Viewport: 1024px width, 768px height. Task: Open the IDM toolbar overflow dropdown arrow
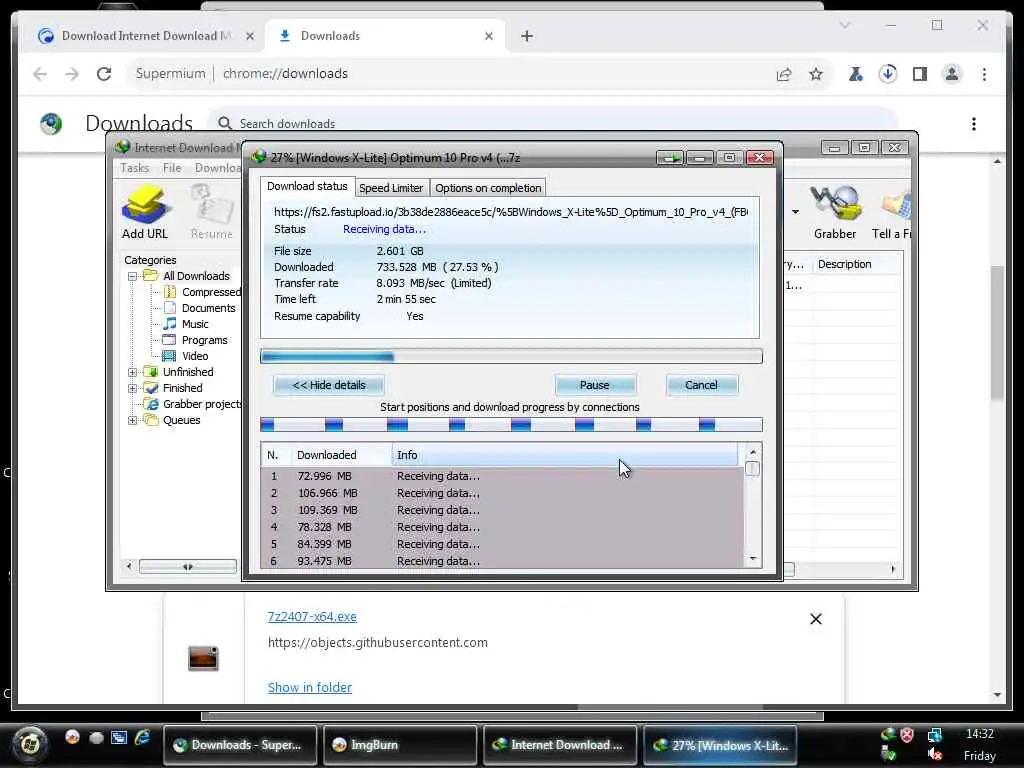(795, 212)
